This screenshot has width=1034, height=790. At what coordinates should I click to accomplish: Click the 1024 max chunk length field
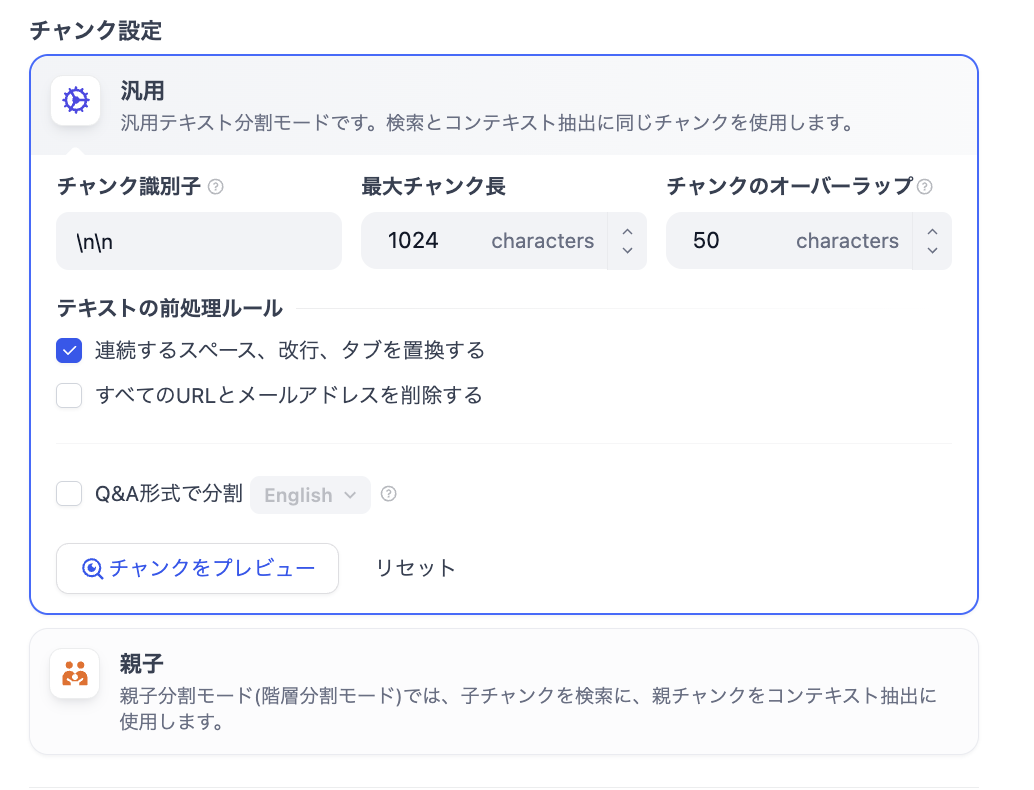pyautogui.click(x=430, y=241)
